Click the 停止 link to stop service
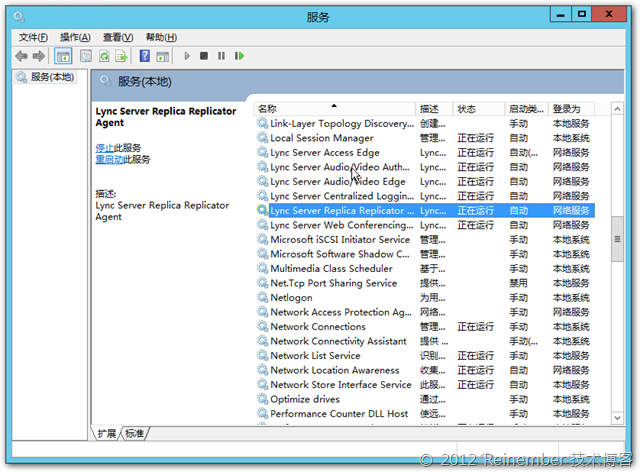Screen dimensions: 640x472 [x=104, y=148]
